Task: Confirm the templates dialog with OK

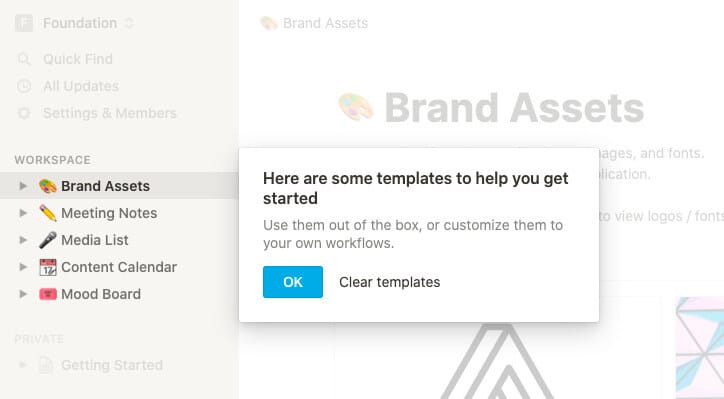Action: [293, 282]
